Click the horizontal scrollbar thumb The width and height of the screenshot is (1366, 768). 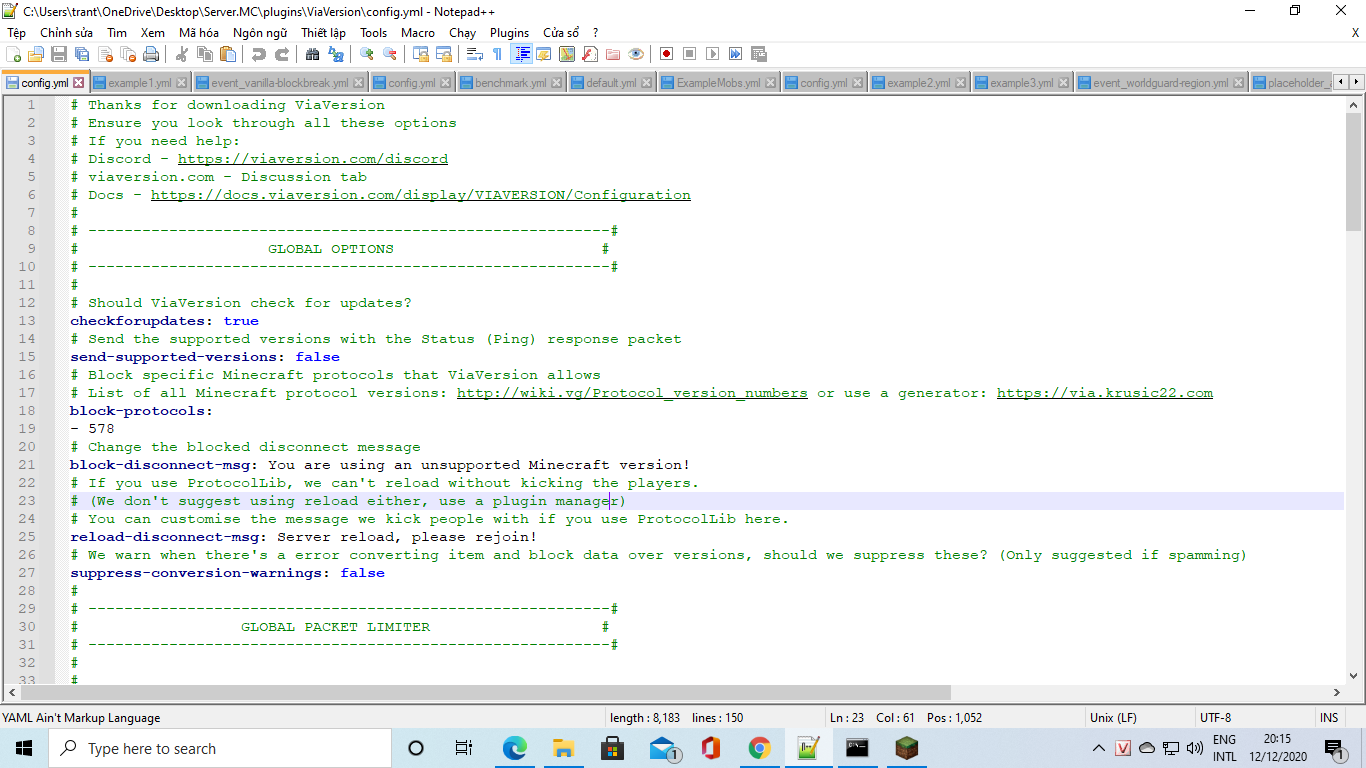click(x=485, y=692)
